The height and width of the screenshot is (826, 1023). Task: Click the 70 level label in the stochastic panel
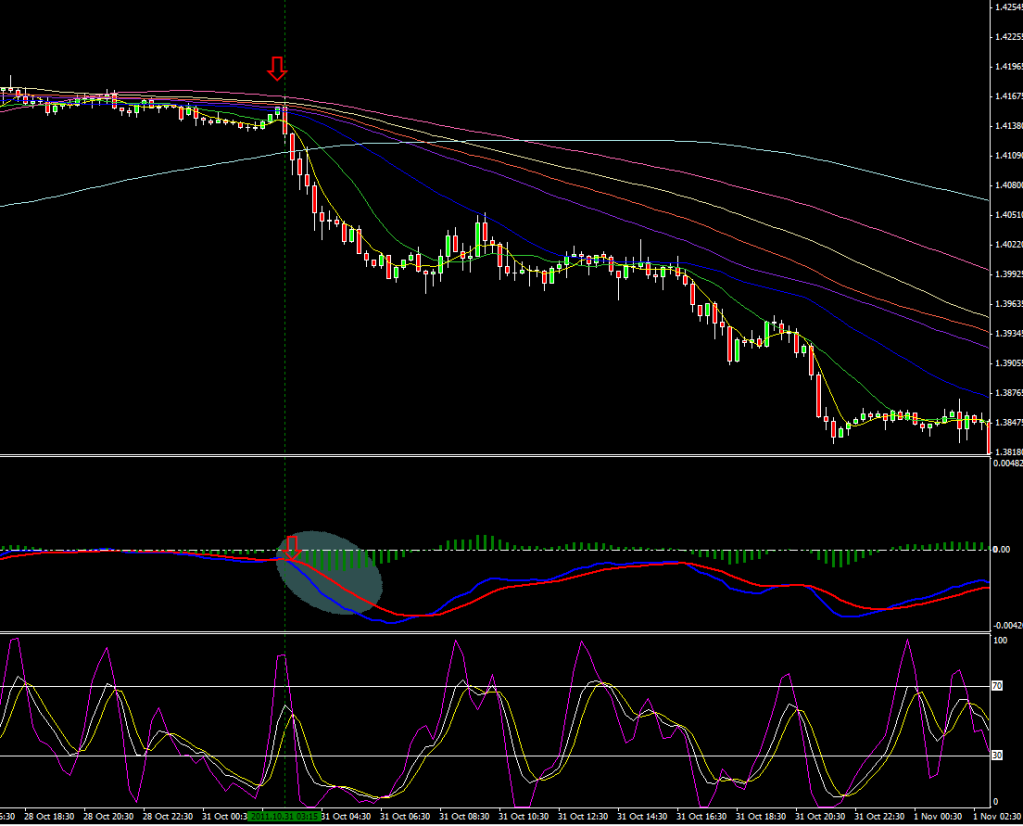tap(996, 687)
